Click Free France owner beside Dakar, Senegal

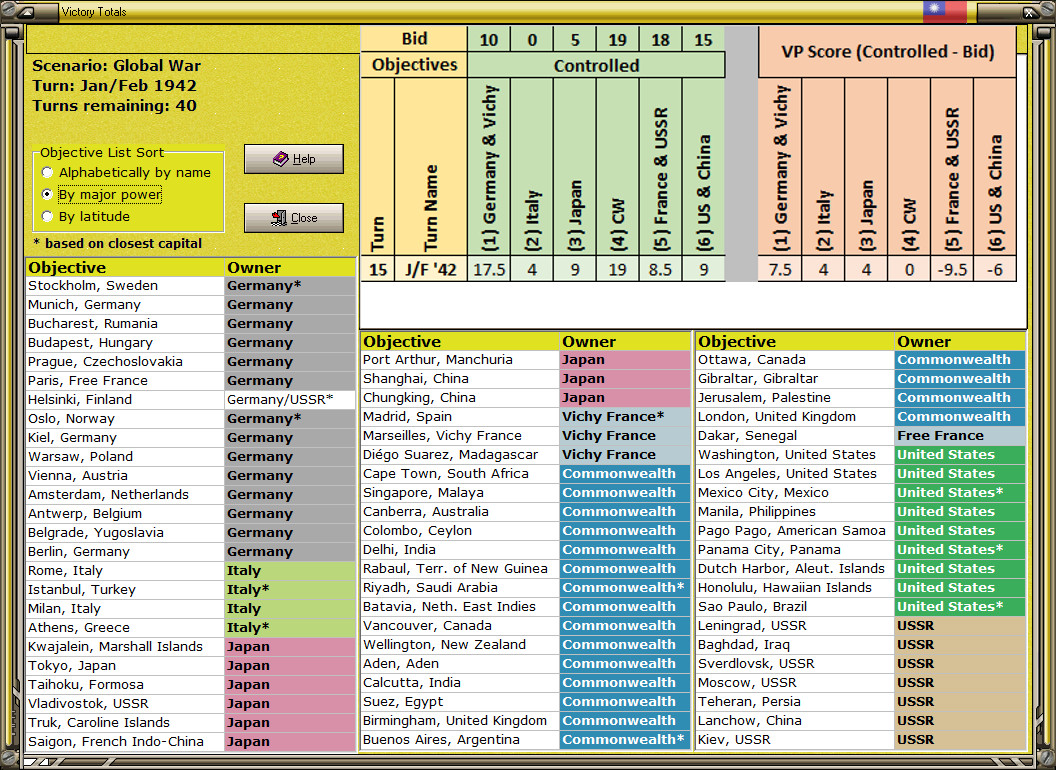(960, 436)
